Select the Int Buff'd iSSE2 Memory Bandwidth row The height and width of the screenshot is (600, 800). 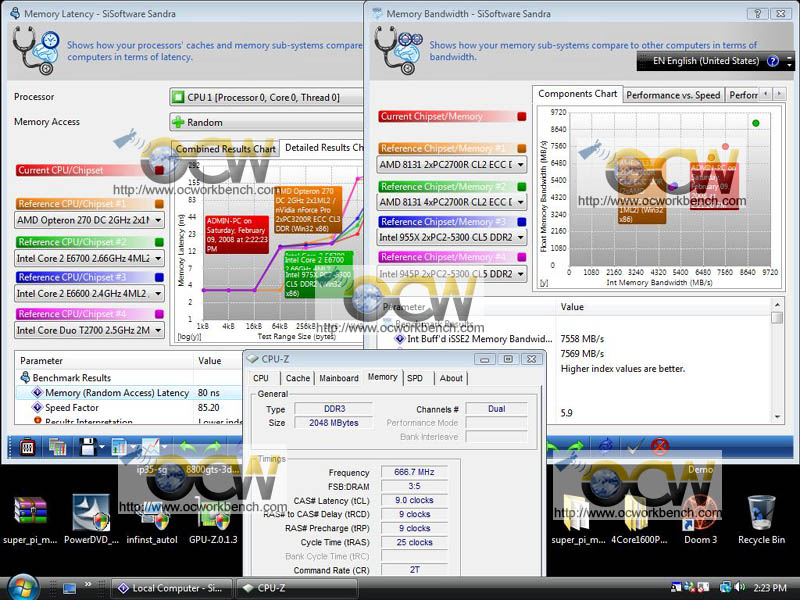click(x=576, y=339)
